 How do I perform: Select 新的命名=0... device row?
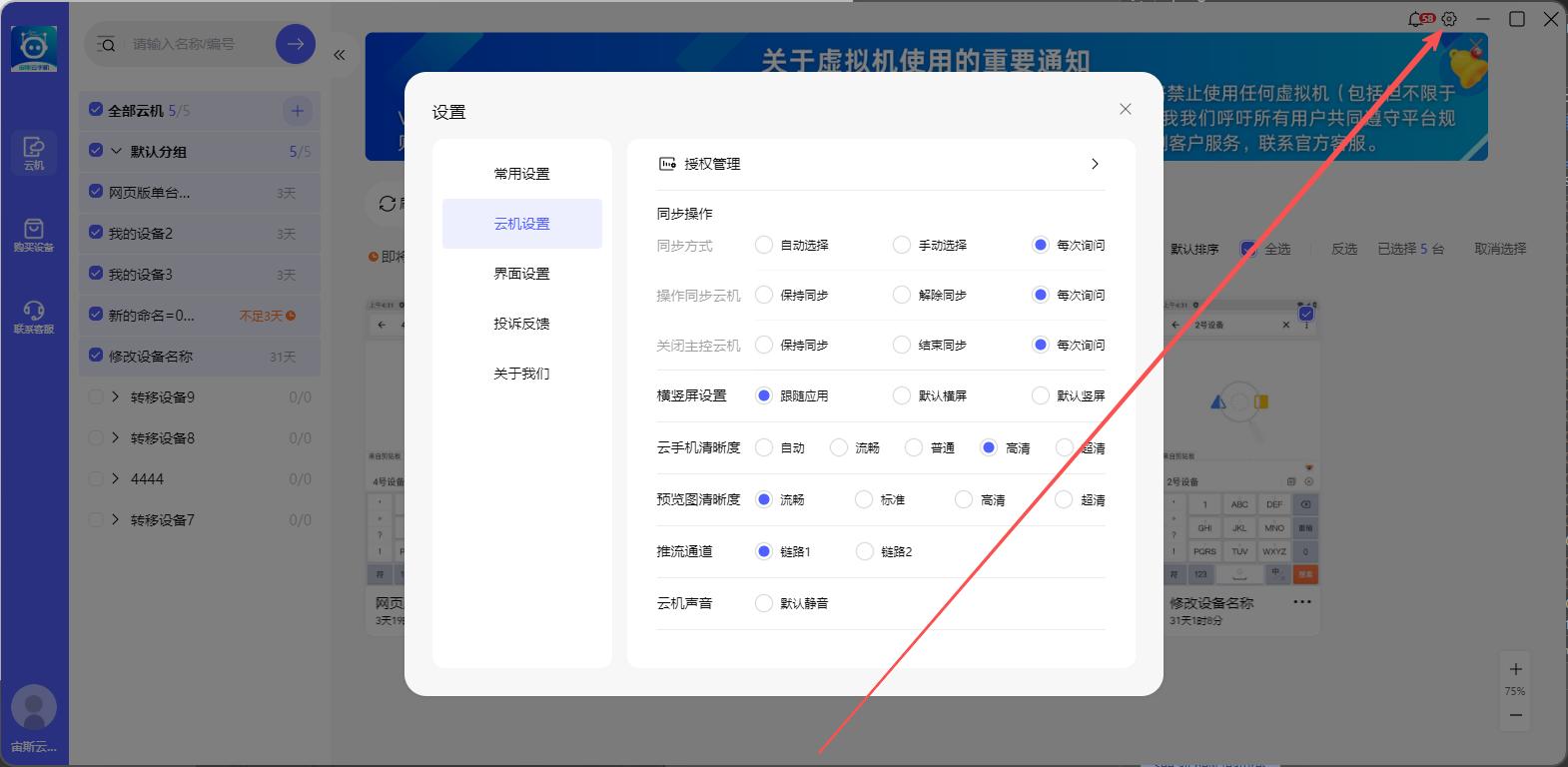tap(200, 315)
